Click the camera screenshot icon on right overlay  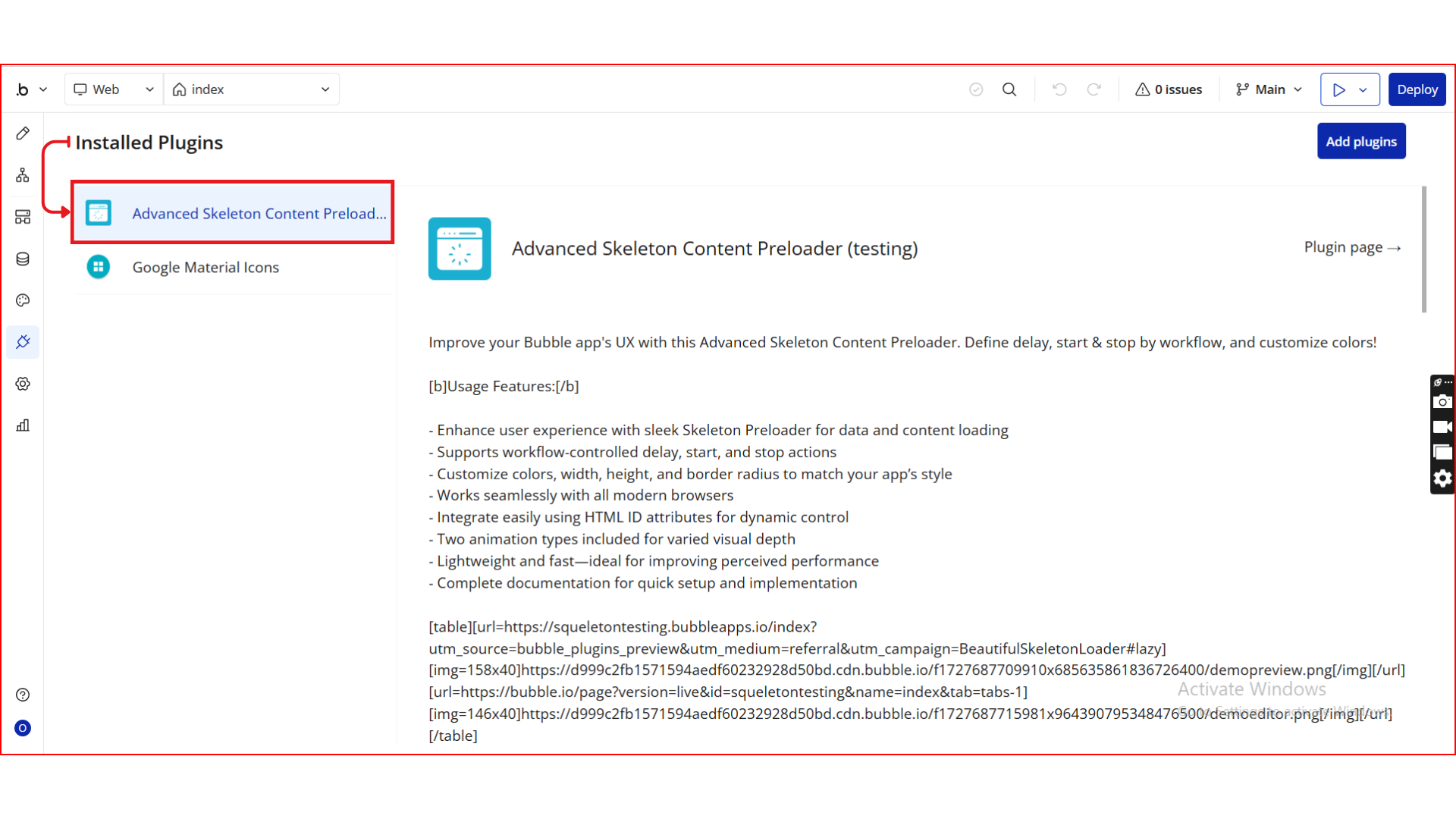pyautogui.click(x=1442, y=402)
